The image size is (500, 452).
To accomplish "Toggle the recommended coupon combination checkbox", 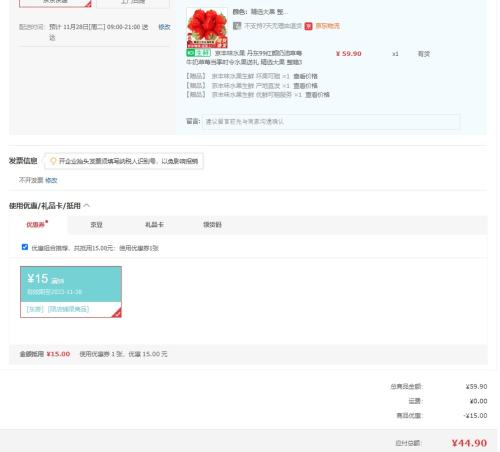I will pyautogui.click(x=25, y=247).
